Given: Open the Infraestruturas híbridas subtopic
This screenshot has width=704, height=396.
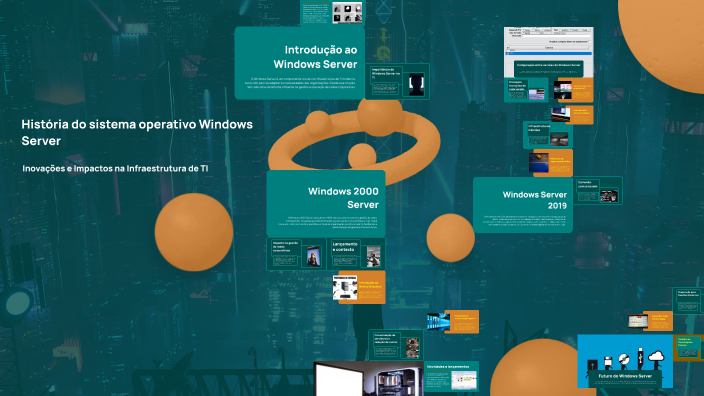Looking at the screenshot, I should coord(548,135).
